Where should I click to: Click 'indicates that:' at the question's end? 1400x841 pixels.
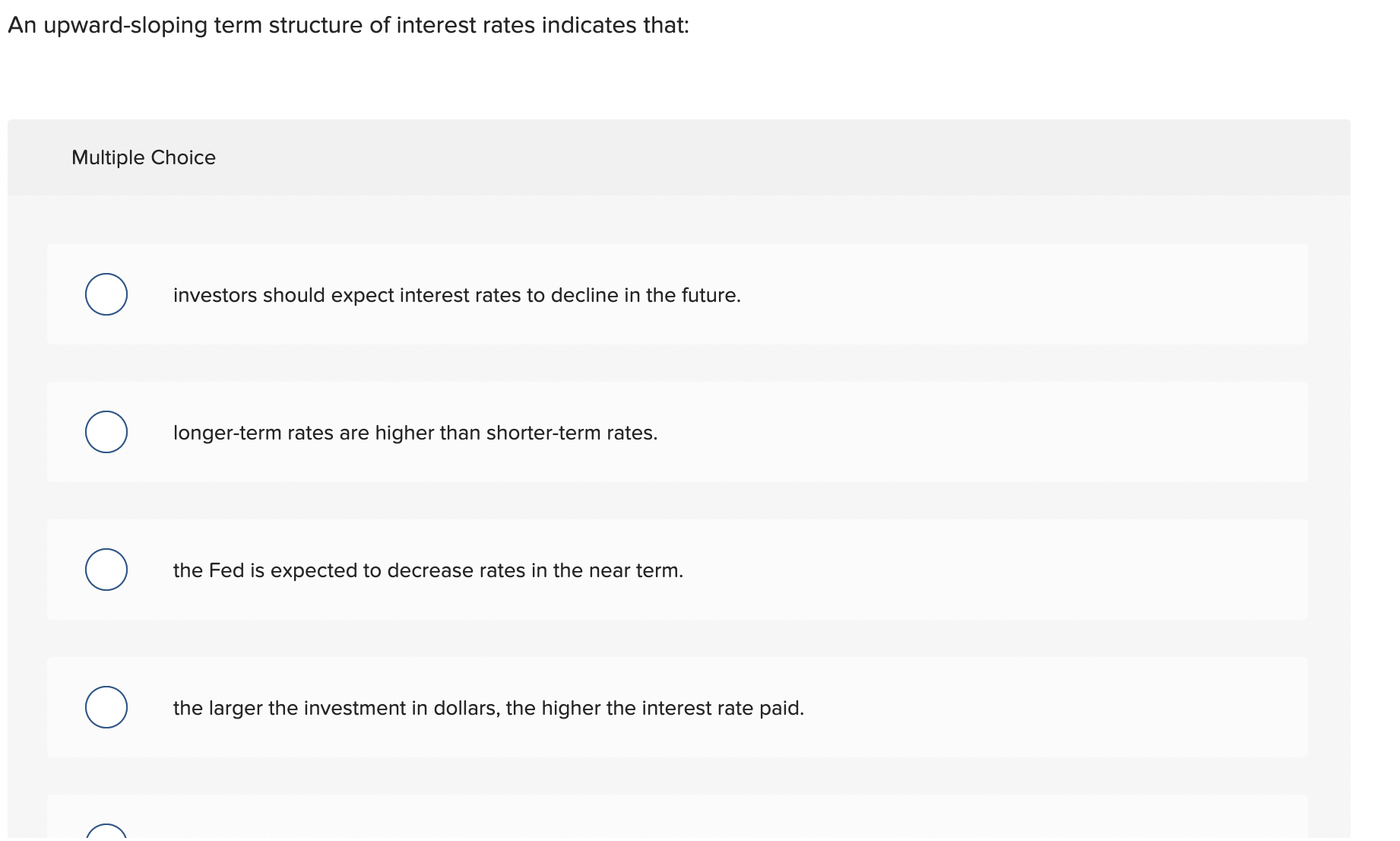(x=615, y=25)
